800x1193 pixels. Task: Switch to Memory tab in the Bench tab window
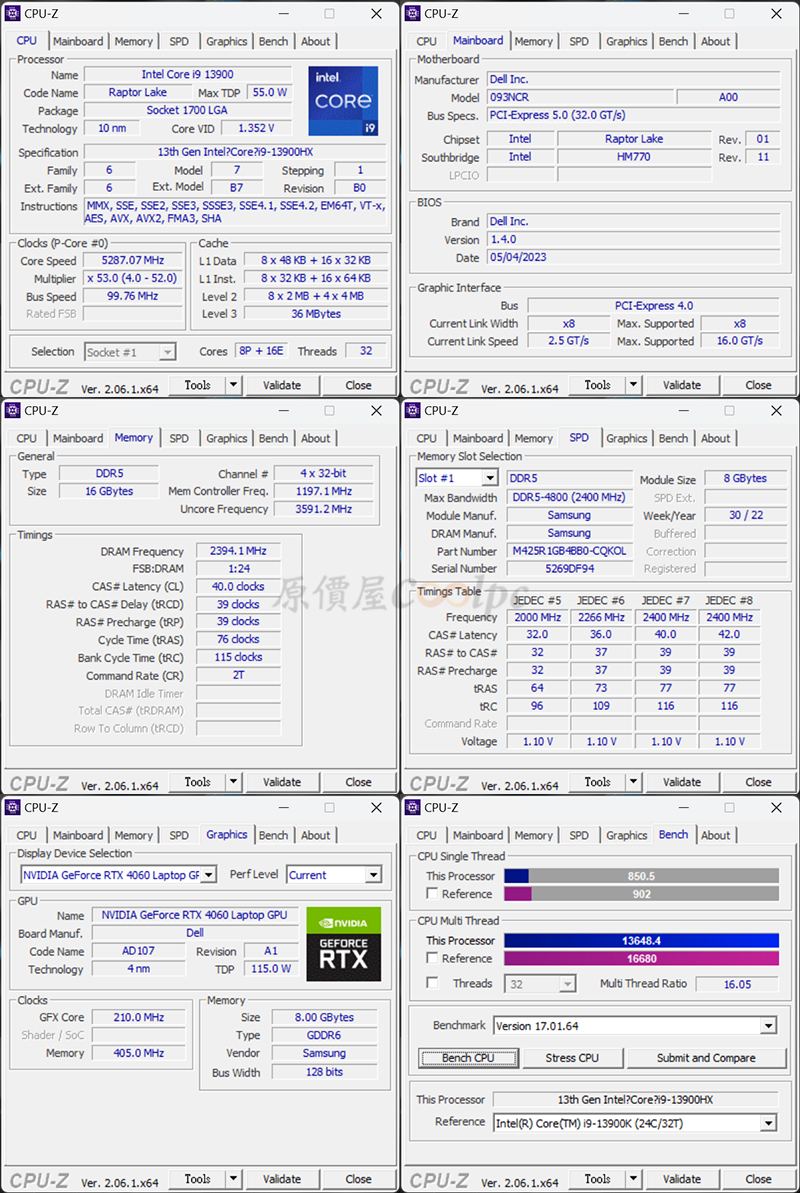(533, 835)
